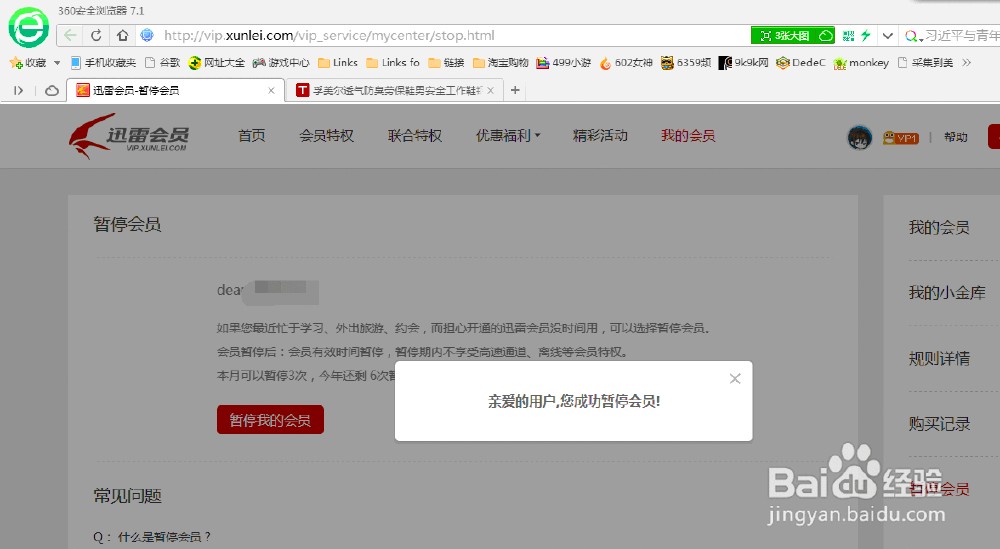Open 购买记录 in sidebar
This screenshot has width=1000, height=549.
pos(939,424)
